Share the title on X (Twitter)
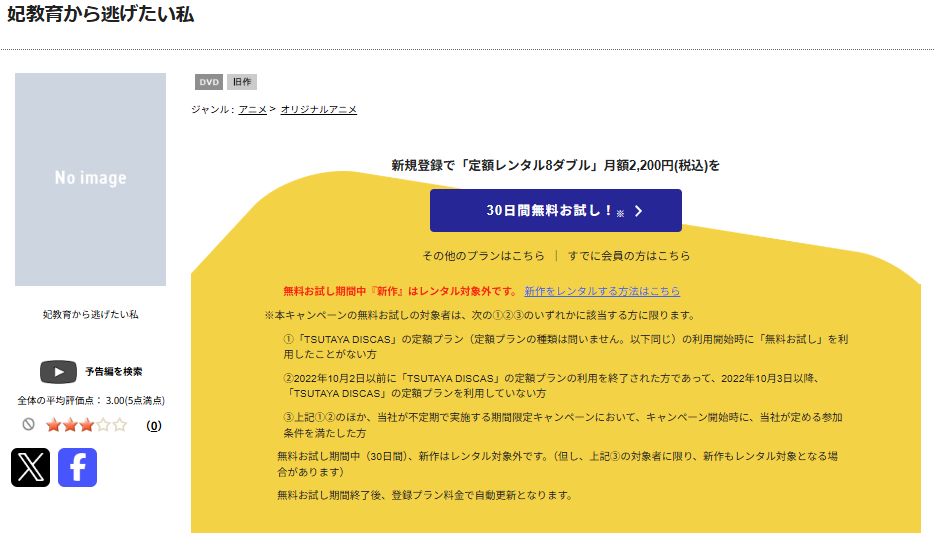 coord(30,467)
